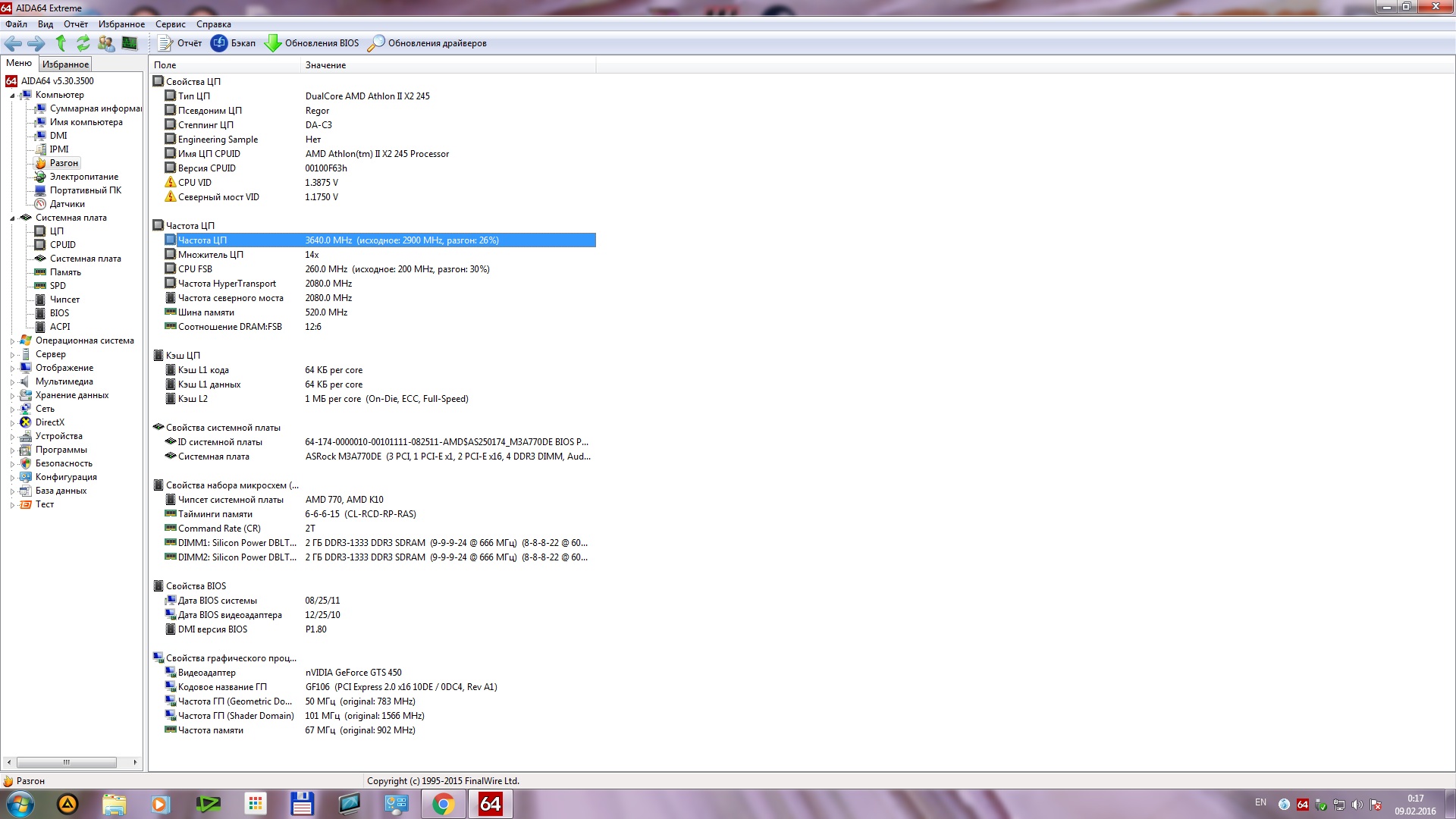
Task: Click the Forward arrow in the toolbar
Action: click(36, 43)
